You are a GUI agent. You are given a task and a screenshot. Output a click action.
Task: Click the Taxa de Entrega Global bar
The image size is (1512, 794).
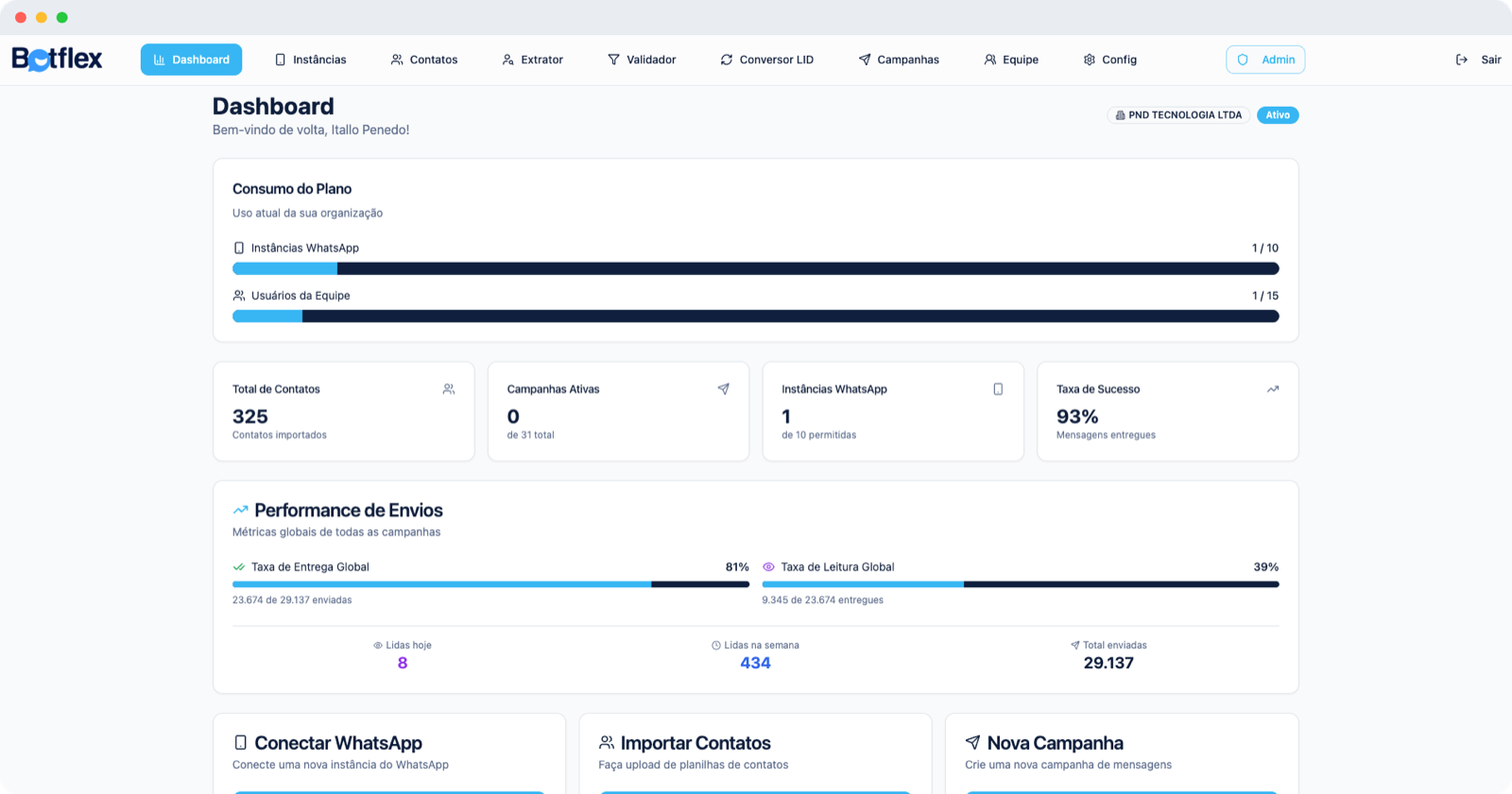point(490,584)
